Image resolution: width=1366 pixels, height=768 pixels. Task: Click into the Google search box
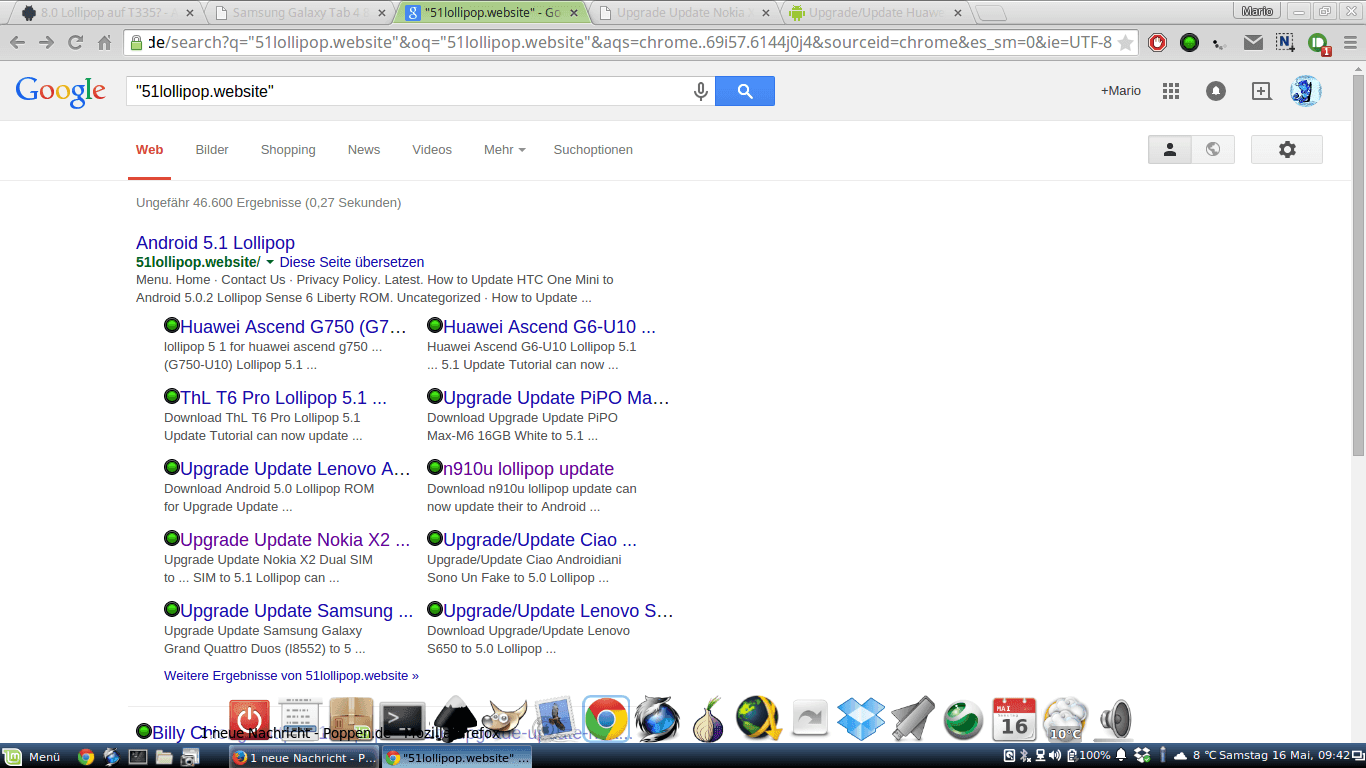tap(410, 91)
